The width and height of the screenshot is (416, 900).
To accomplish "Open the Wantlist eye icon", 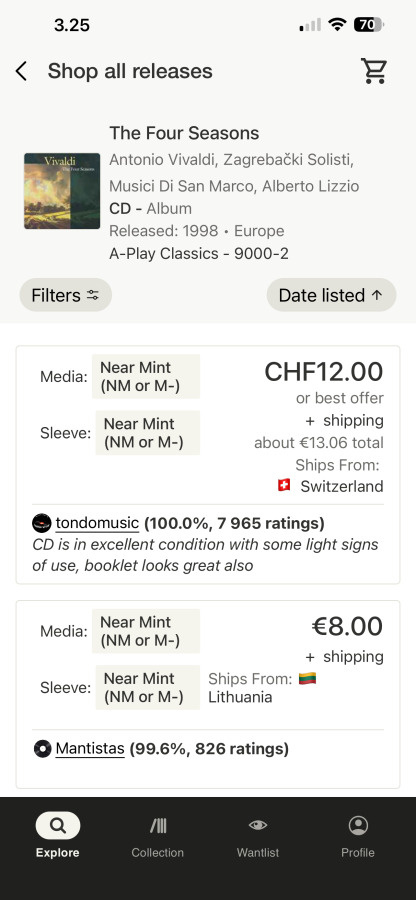I will (258, 825).
